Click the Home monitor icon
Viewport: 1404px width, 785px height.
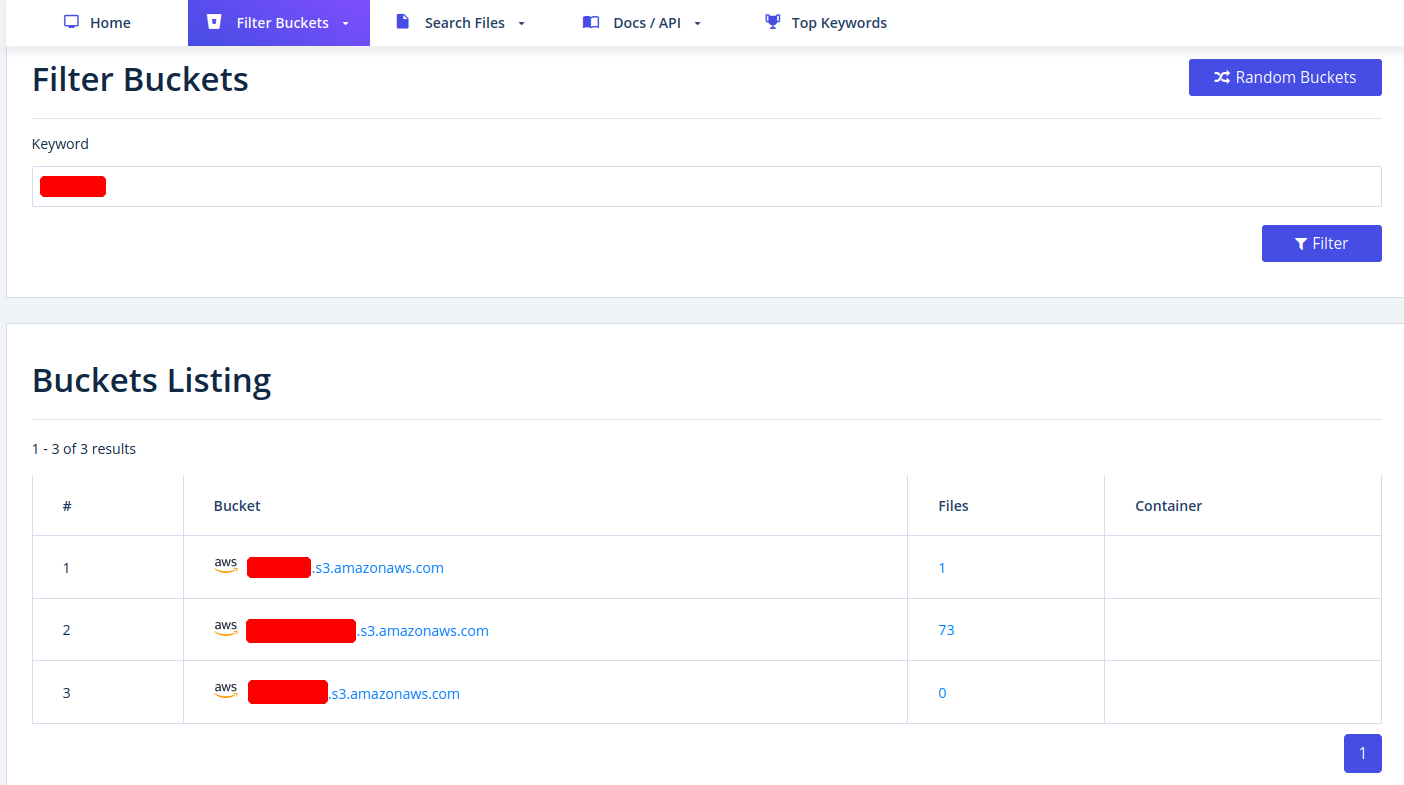tap(71, 22)
